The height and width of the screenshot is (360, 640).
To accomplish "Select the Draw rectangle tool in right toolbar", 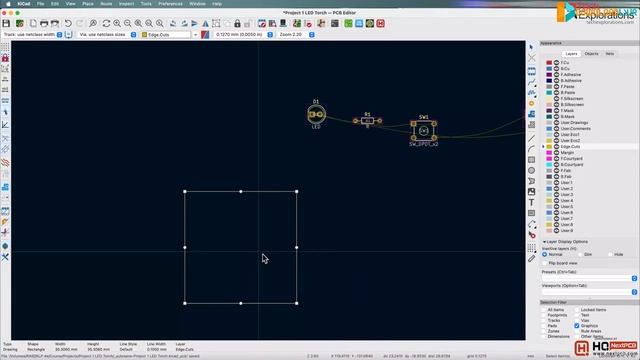I will point(531,160).
